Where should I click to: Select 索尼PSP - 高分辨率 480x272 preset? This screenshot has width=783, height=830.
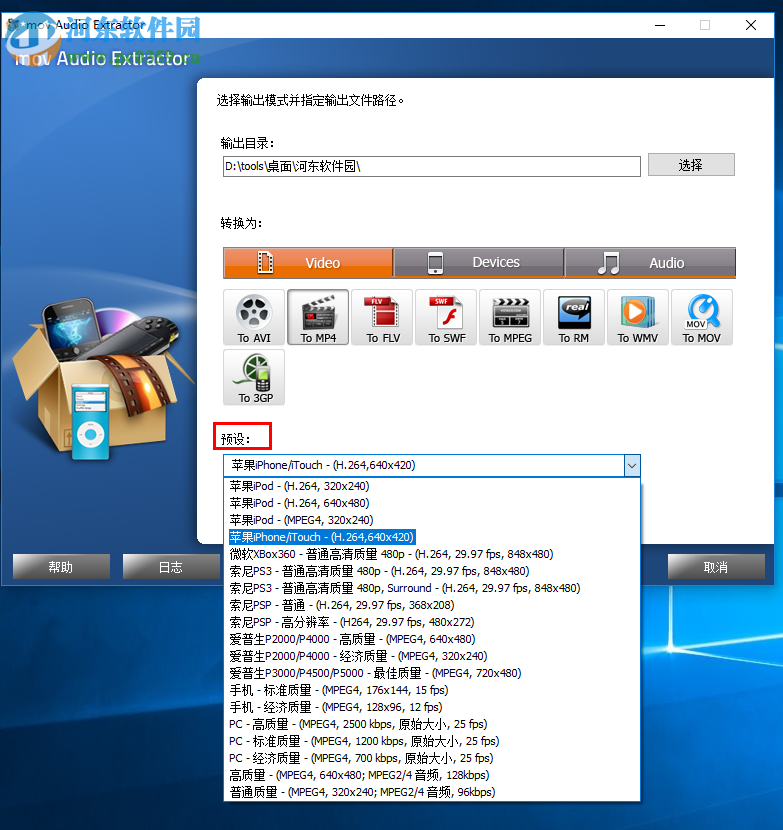[x=432, y=622]
